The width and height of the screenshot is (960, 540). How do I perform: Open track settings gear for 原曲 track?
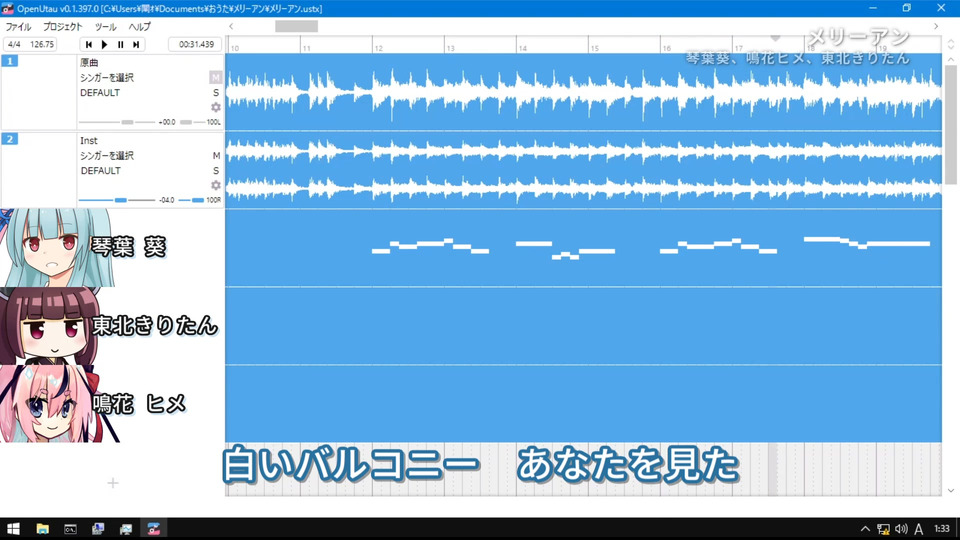click(x=216, y=107)
